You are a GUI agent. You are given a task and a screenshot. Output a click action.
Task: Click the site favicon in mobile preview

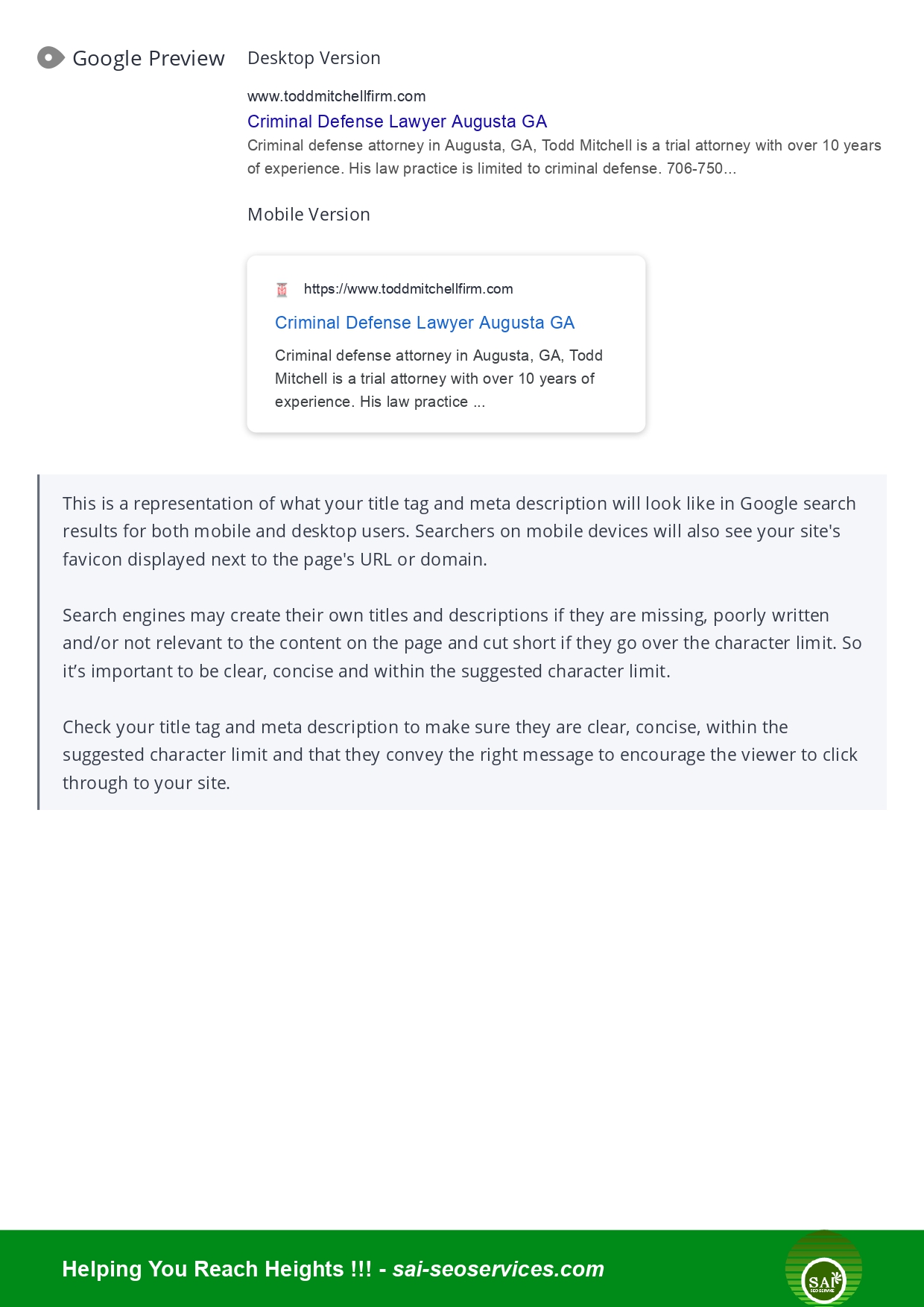[x=282, y=290]
